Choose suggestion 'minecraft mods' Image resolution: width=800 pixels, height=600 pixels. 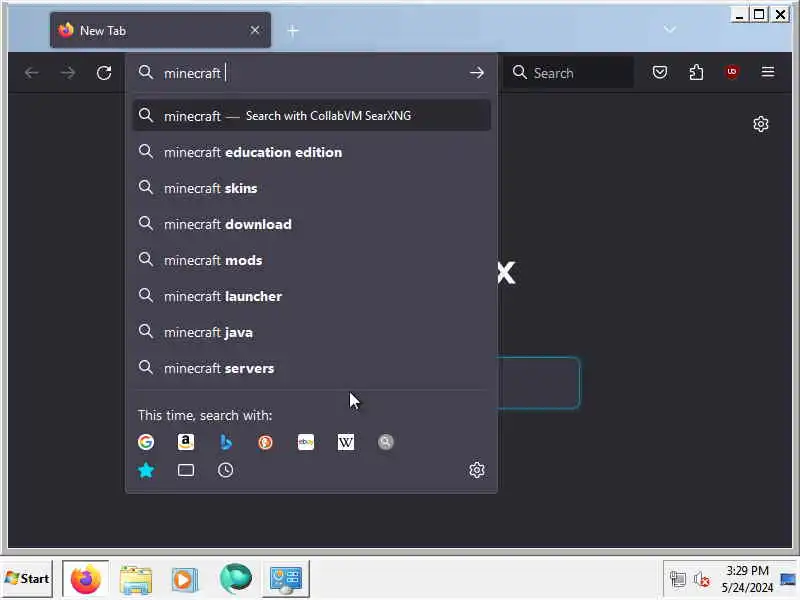point(311,260)
